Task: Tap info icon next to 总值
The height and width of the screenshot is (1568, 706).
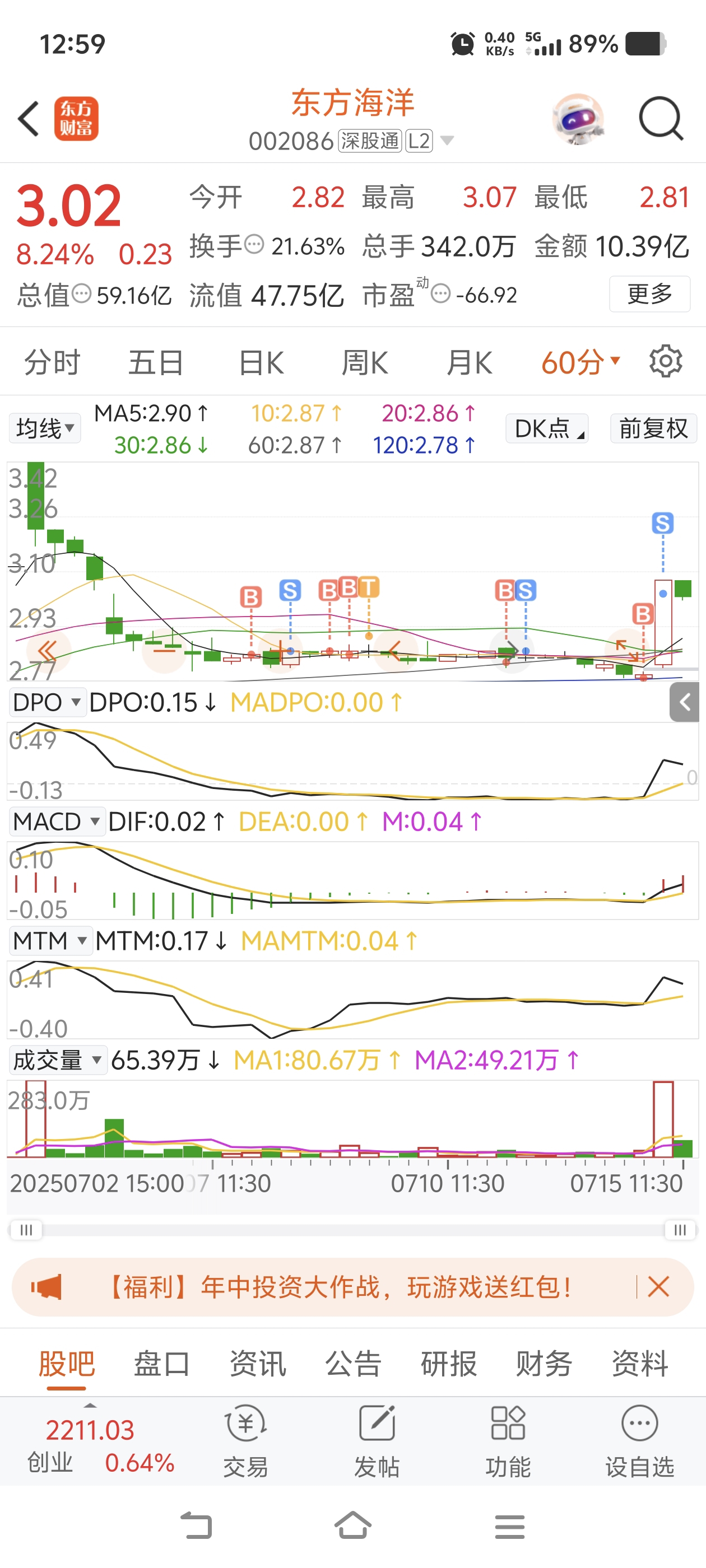Action: pyautogui.click(x=82, y=294)
